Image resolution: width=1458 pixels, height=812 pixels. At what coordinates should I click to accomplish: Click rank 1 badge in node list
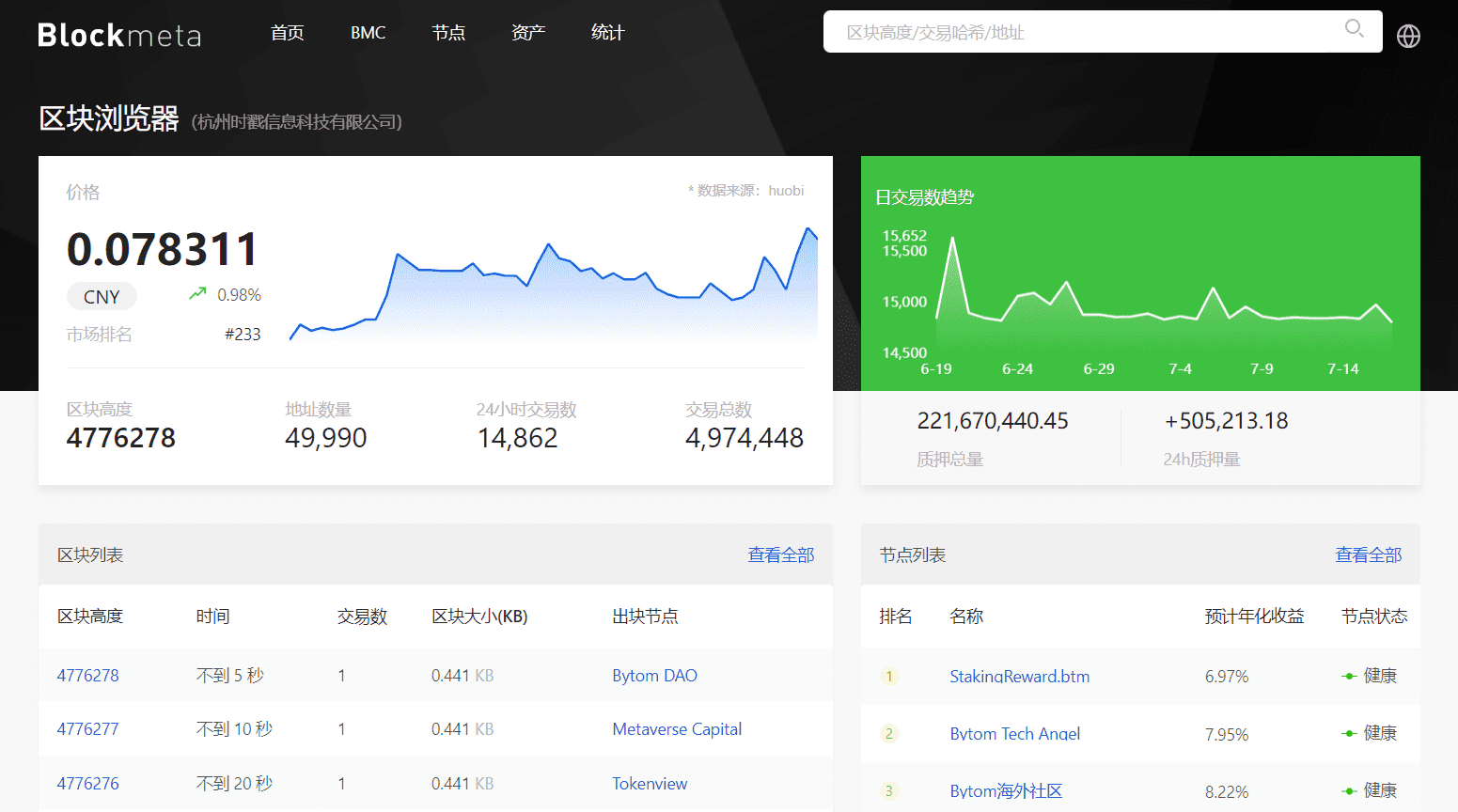pyautogui.click(x=889, y=676)
